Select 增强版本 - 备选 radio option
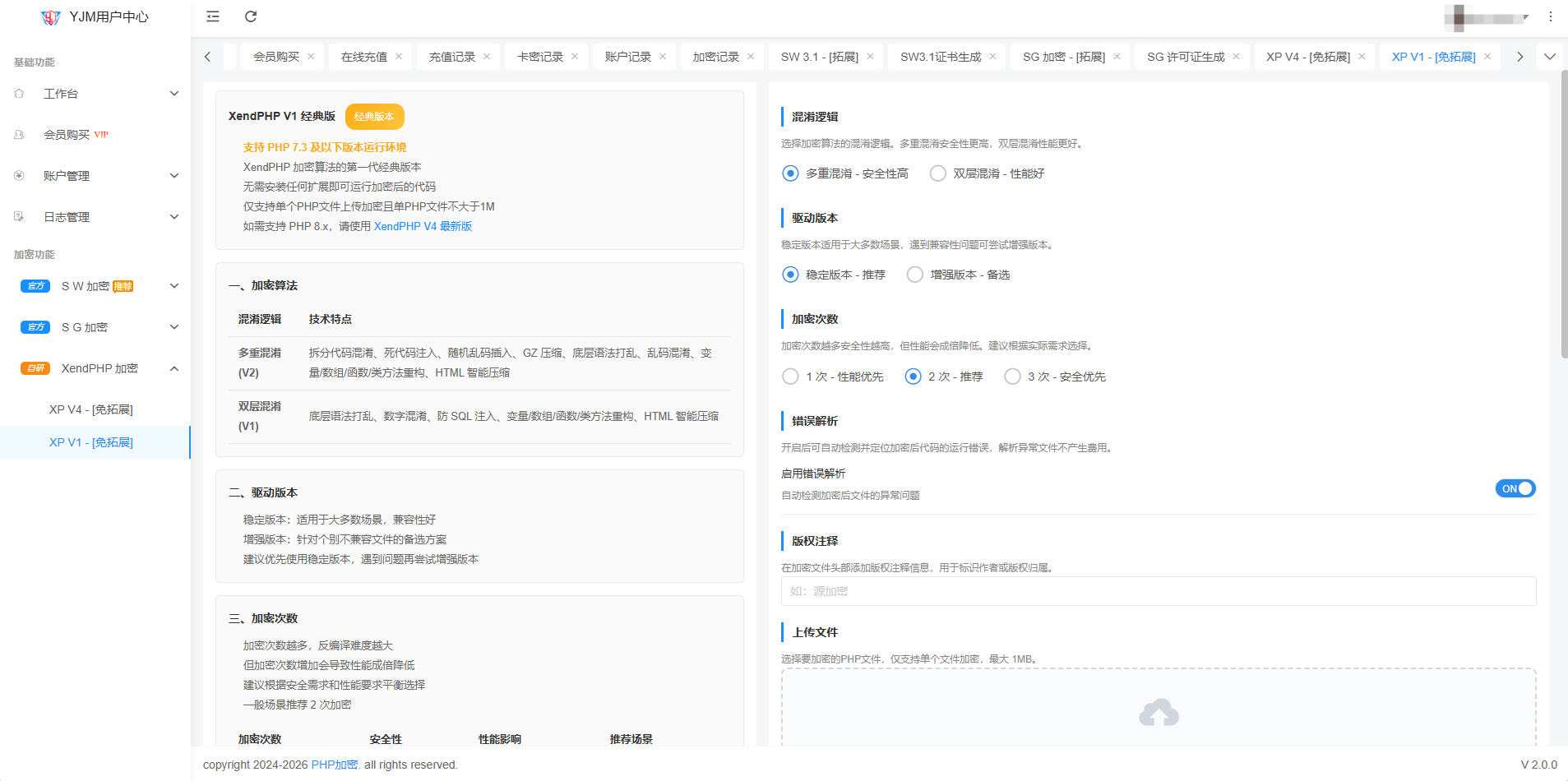Screen dimensions: 1568x781 (x=914, y=275)
